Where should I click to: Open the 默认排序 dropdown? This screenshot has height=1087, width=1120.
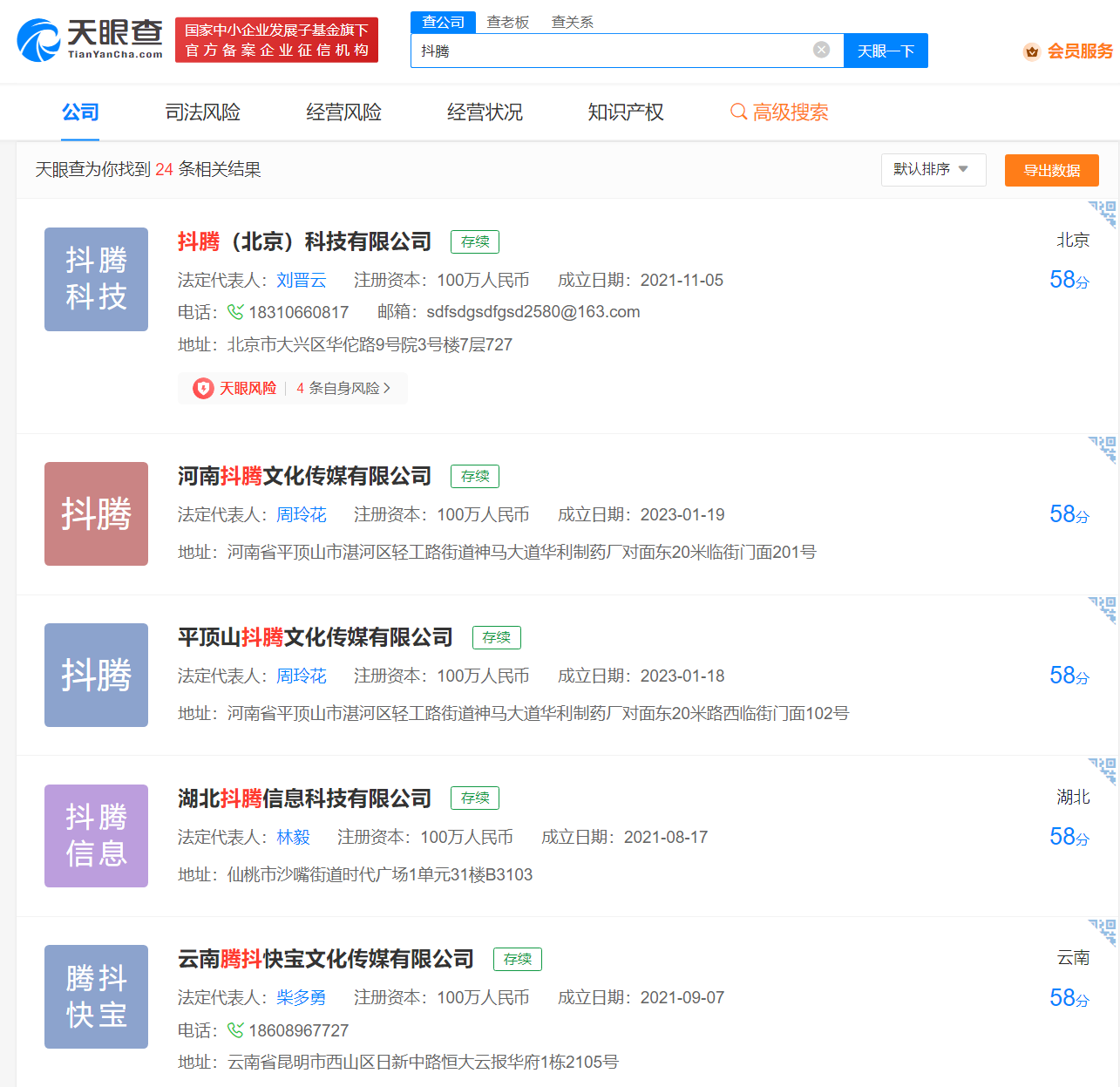pos(933,170)
